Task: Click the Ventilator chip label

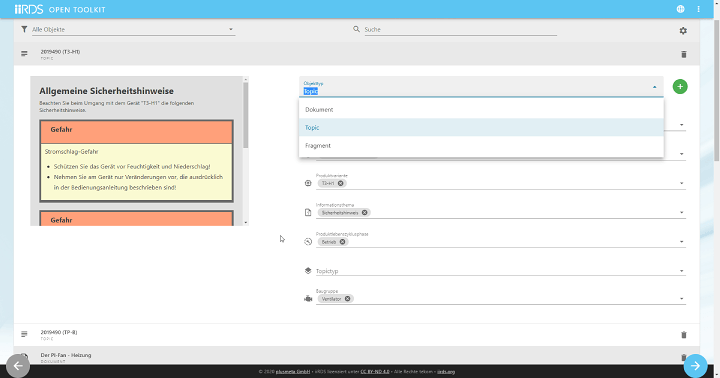Action: pyautogui.click(x=332, y=299)
